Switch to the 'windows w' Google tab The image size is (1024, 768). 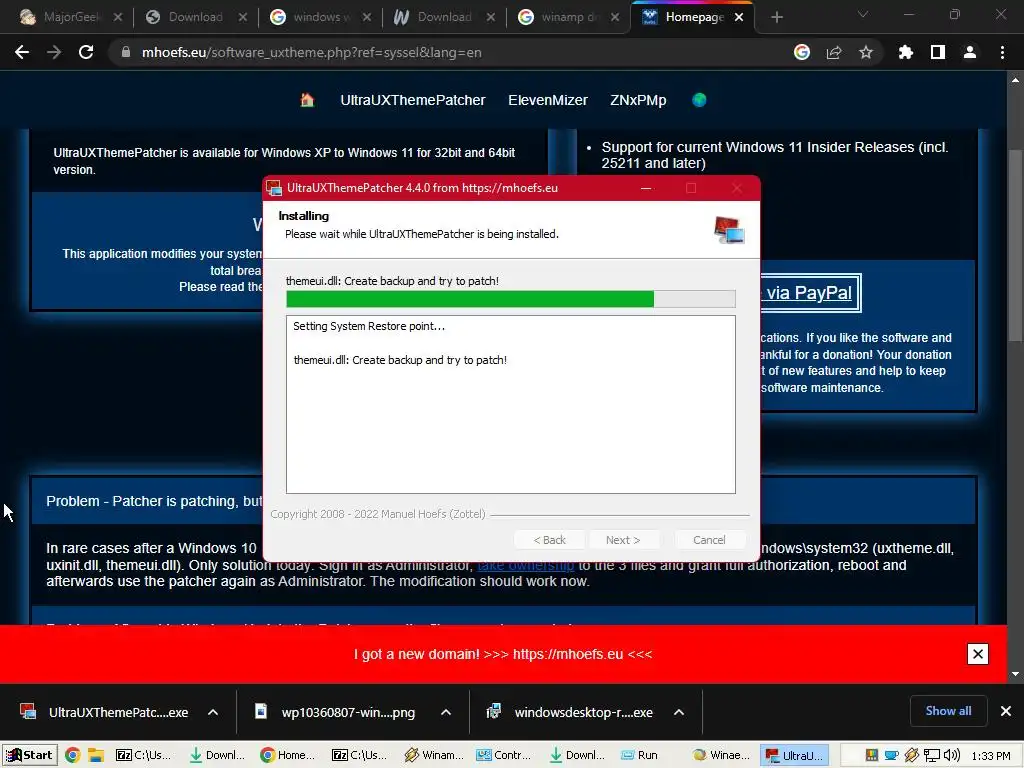click(x=311, y=17)
